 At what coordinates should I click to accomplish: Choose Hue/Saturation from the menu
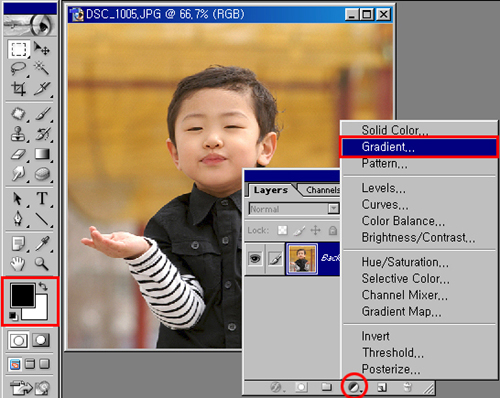(419, 262)
